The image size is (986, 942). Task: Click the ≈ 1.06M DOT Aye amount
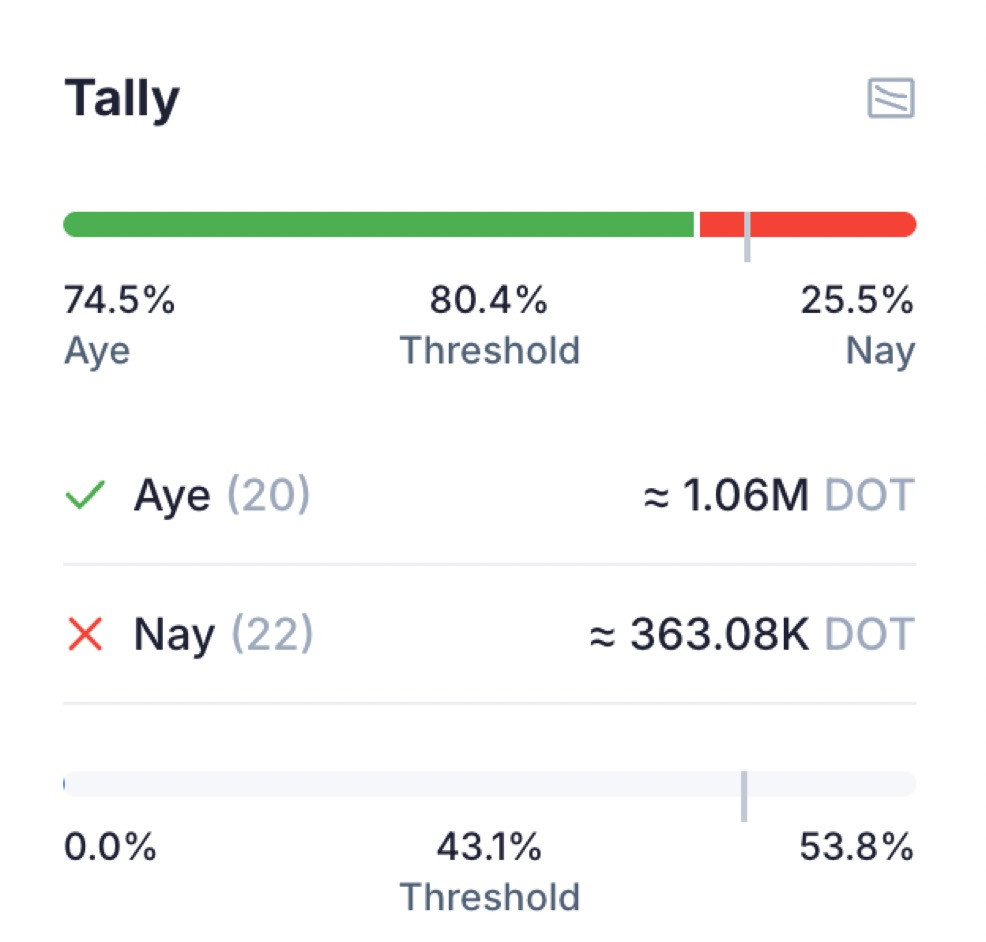(x=779, y=495)
